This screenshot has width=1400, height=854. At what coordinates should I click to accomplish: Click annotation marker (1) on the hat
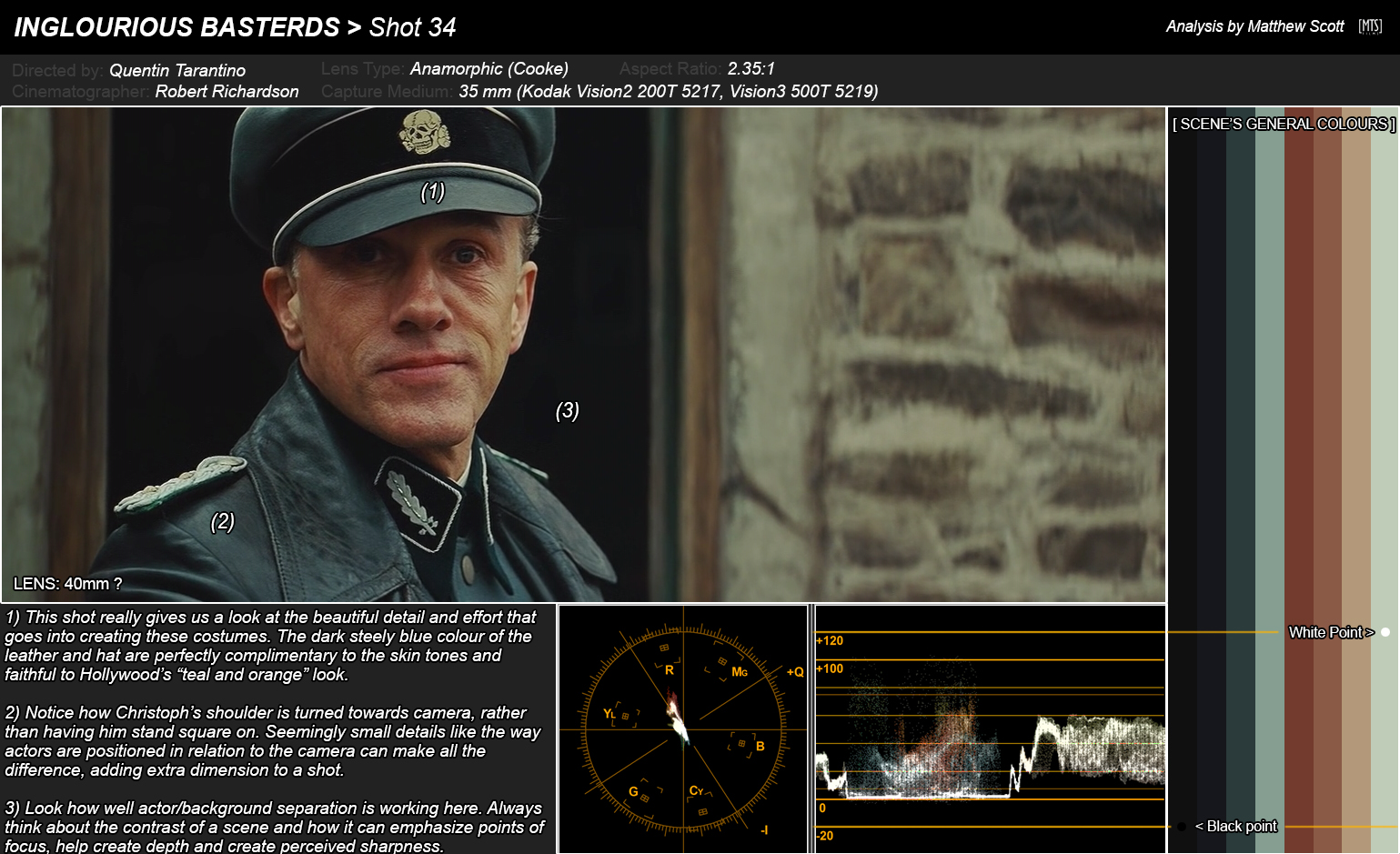[x=432, y=192]
